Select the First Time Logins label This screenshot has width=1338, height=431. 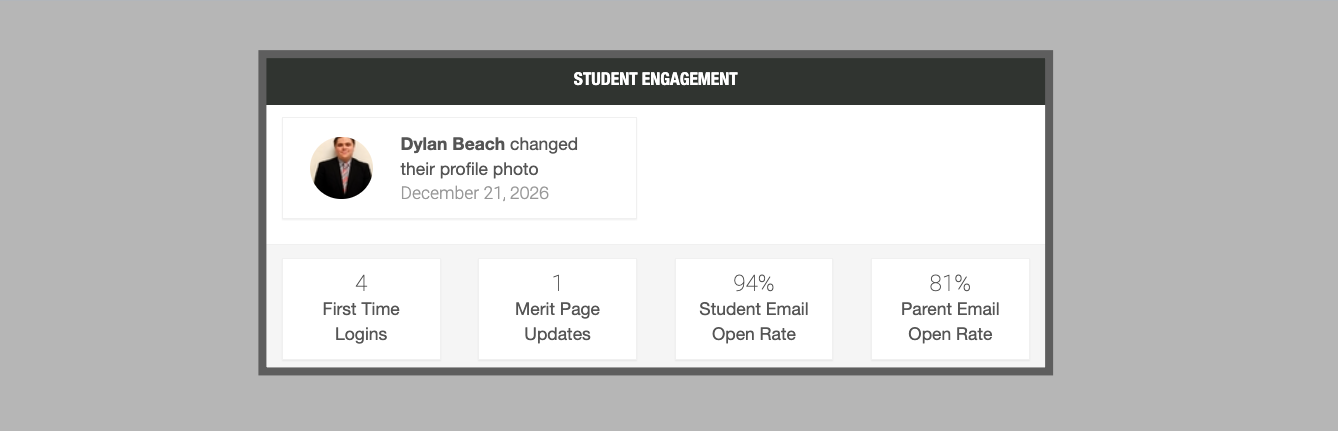tap(361, 321)
